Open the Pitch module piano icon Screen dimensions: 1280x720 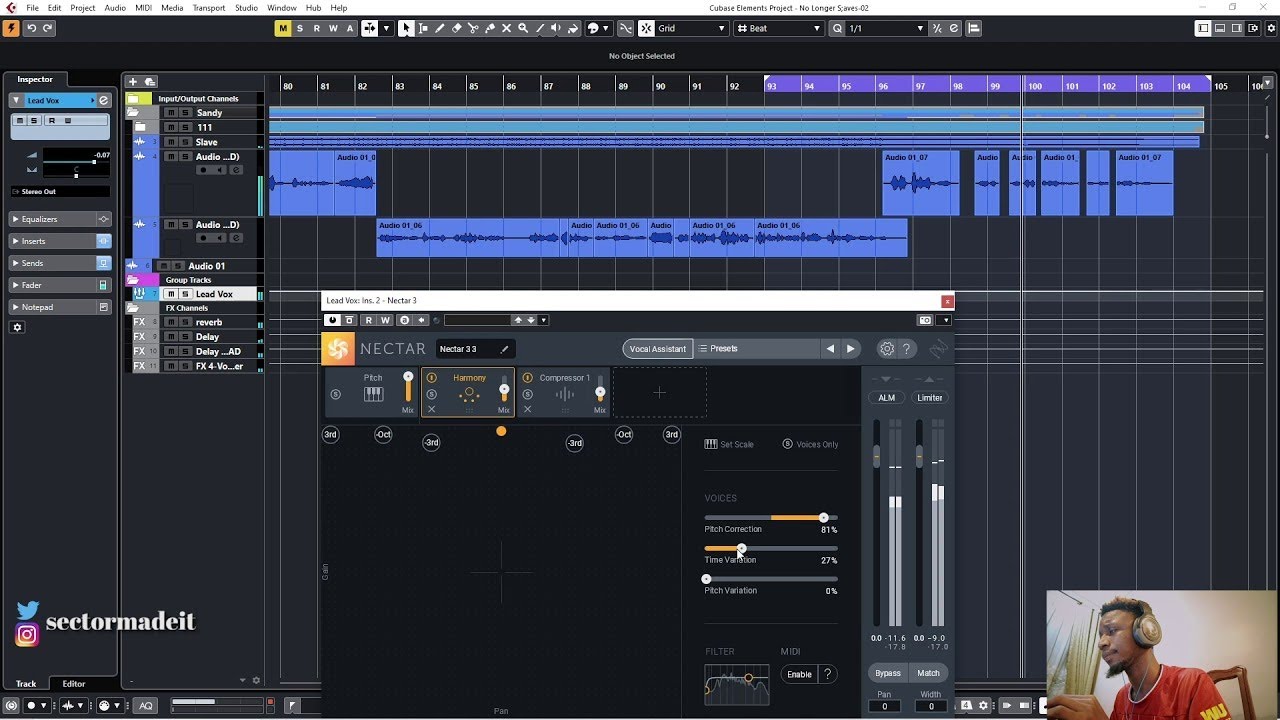coord(373,394)
